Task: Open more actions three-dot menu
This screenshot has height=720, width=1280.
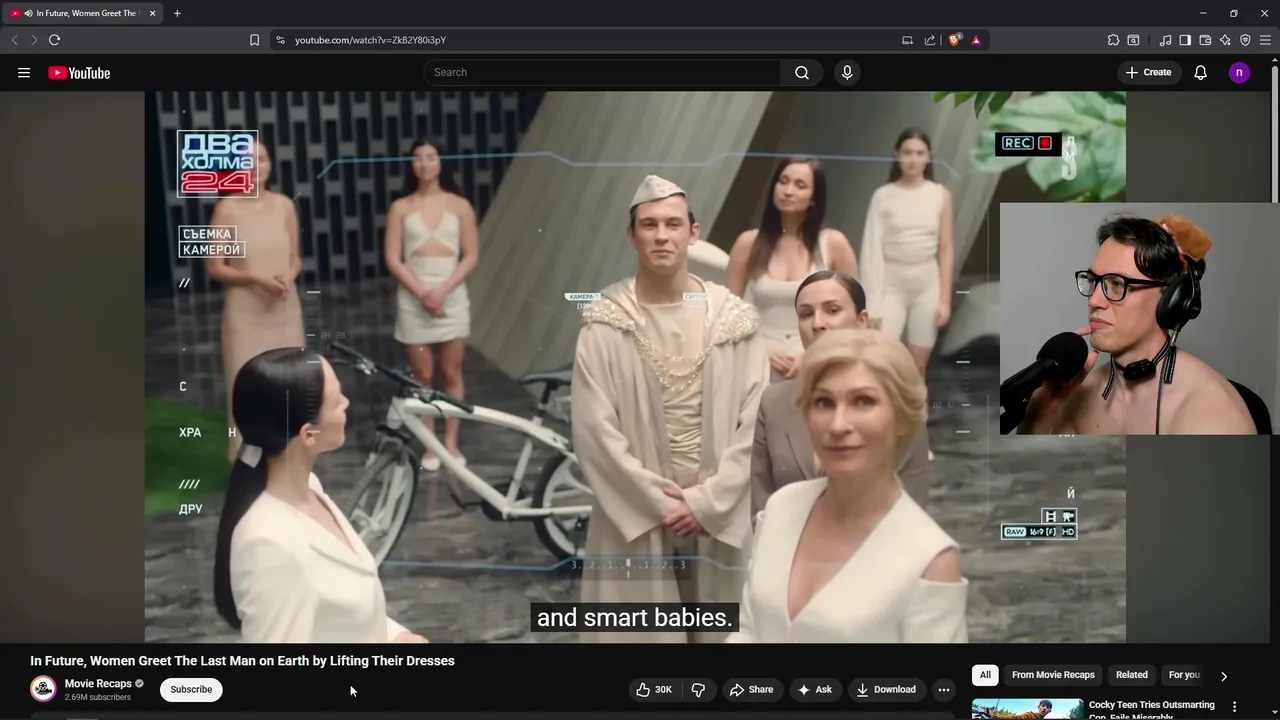Action: click(x=943, y=690)
